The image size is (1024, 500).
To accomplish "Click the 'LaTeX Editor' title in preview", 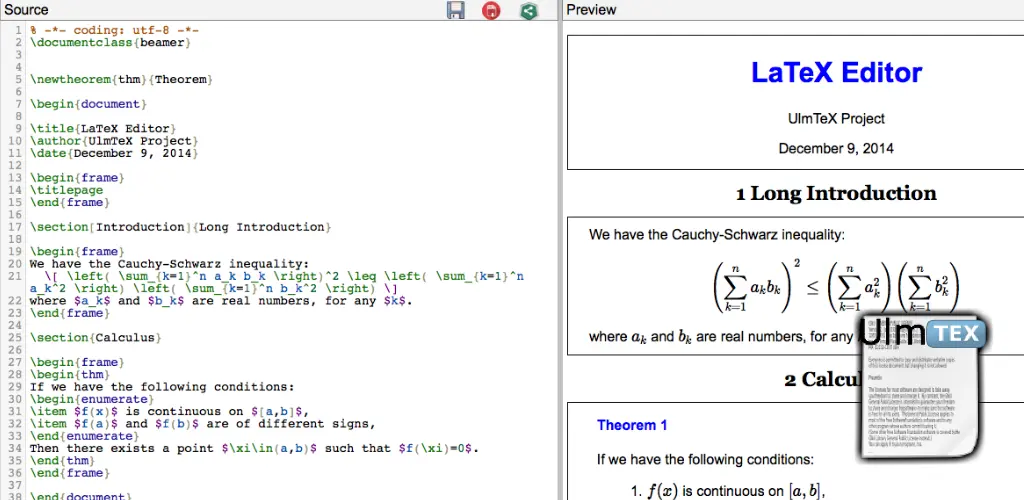I will (836, 72).
